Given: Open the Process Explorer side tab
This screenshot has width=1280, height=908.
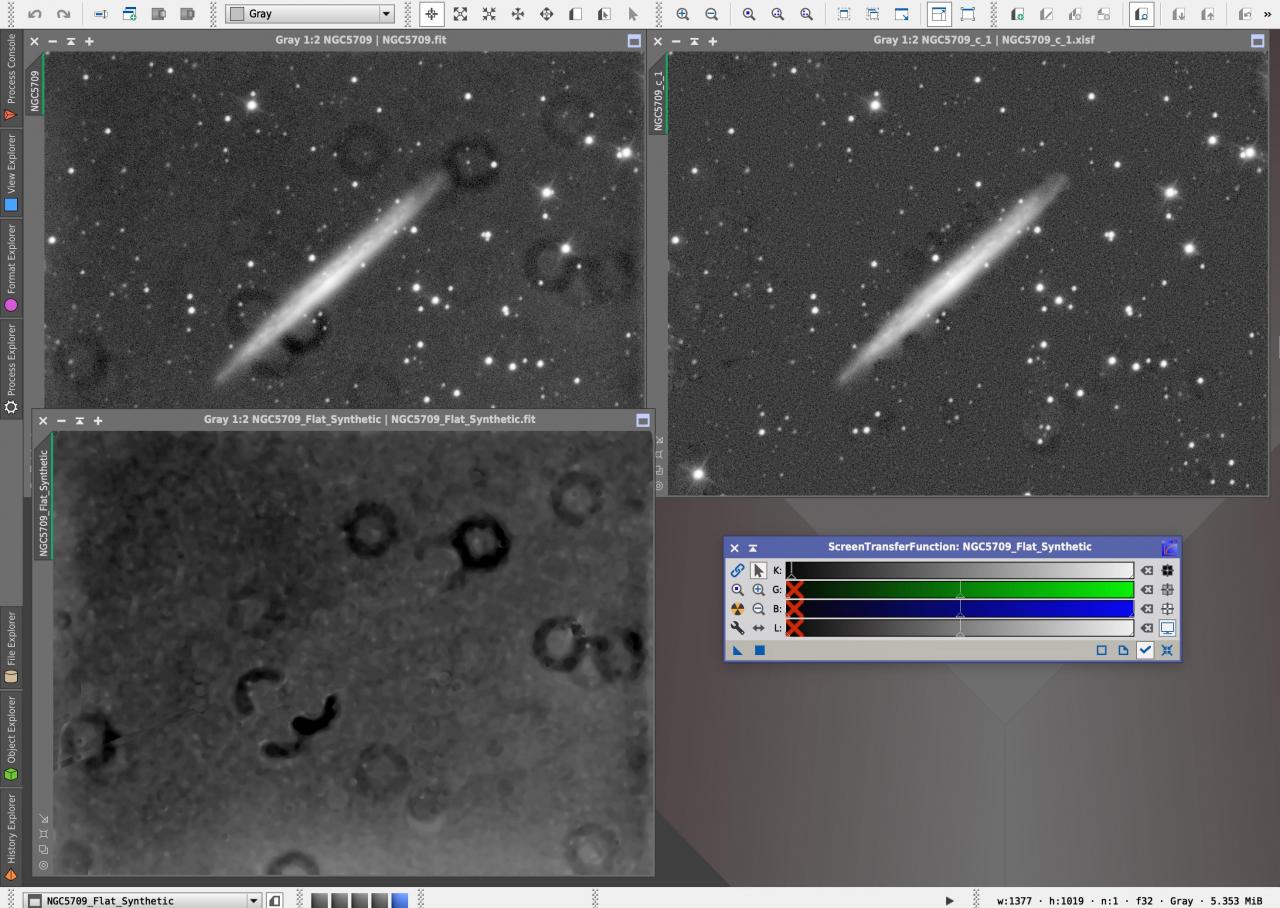Looking at the screenshot, I should tap(11, 368).
